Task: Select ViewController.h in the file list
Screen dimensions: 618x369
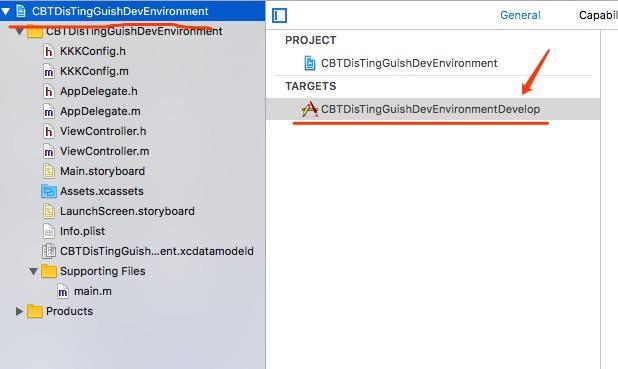Action: coord(103,131)
